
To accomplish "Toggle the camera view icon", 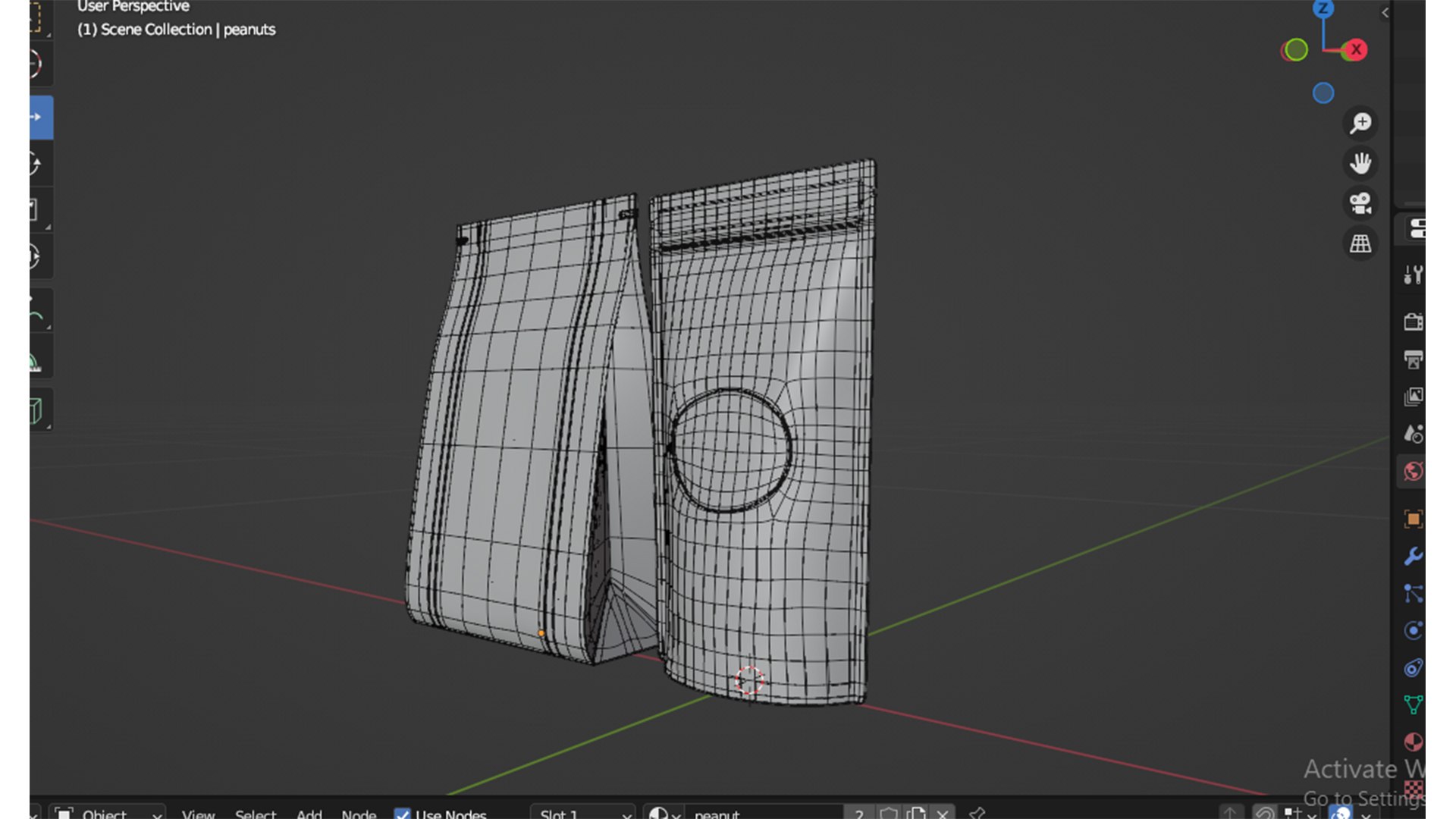I will (x=1360, y=203).
